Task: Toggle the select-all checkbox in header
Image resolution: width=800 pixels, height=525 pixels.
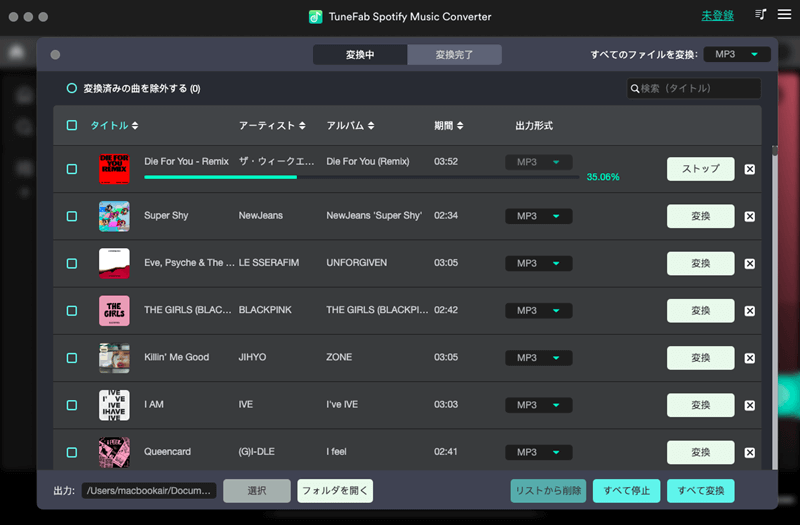Action: [x=72, y=126]
